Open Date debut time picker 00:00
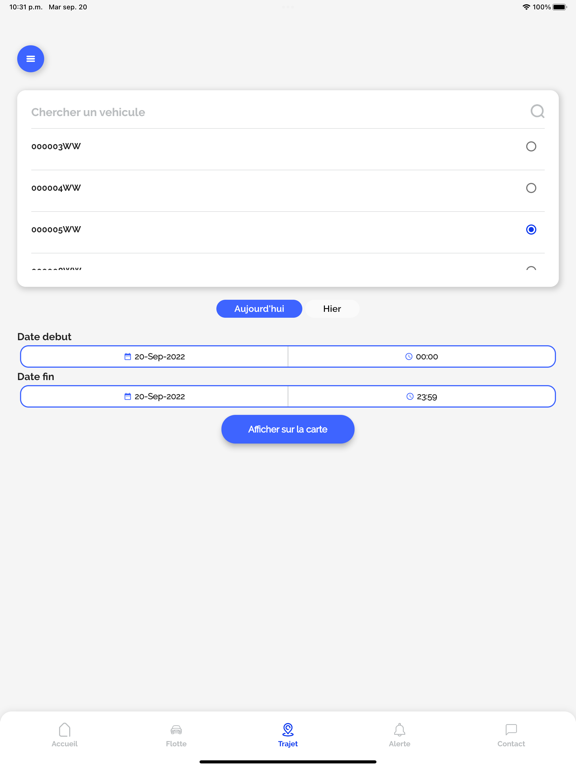 point(422,357)
